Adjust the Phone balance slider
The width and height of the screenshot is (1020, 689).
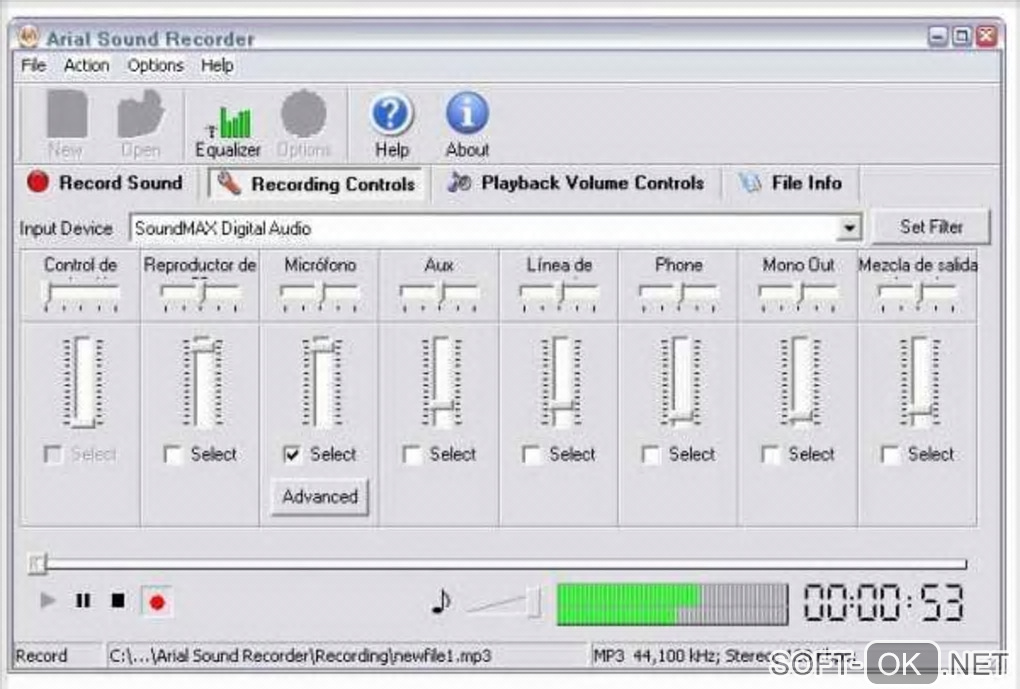(679, 294)
